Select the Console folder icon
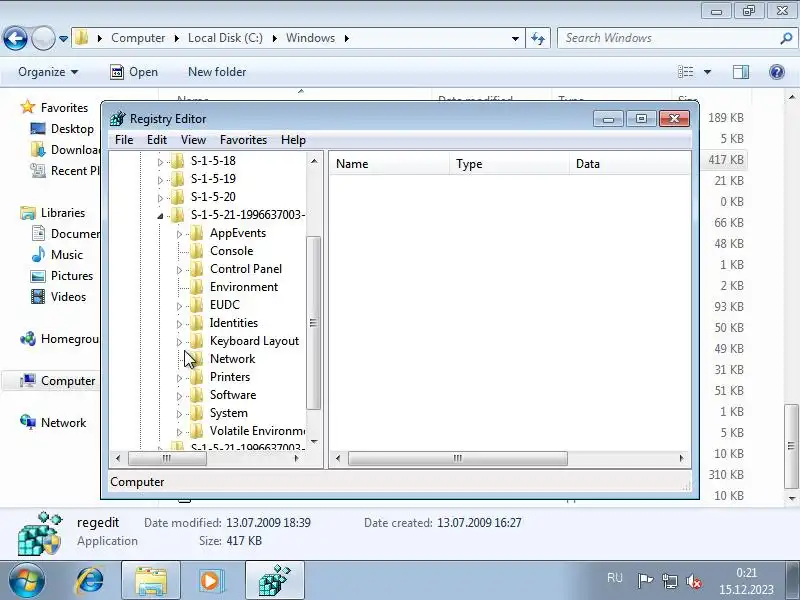 tap(196, 251)
